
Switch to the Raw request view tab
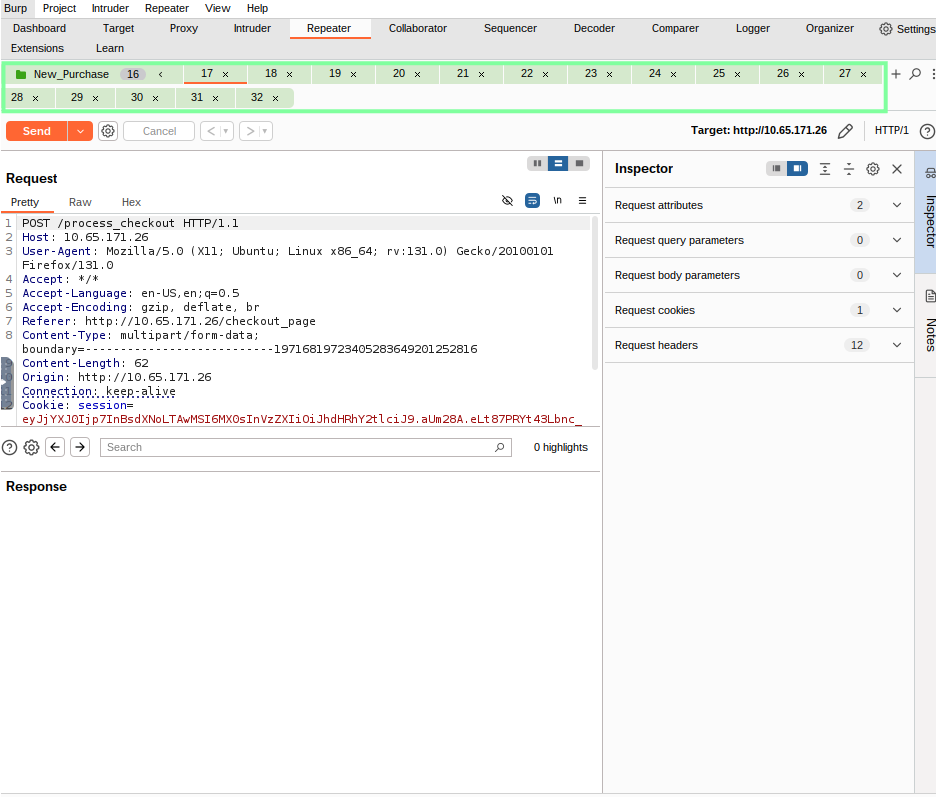tap(80, 202)
